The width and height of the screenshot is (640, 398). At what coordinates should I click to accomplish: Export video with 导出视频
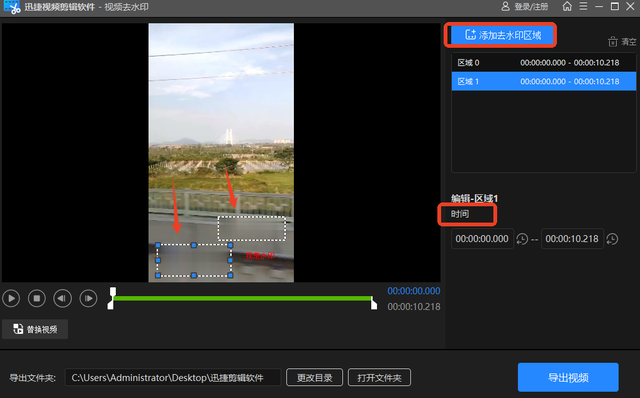[x=568, y=377]
